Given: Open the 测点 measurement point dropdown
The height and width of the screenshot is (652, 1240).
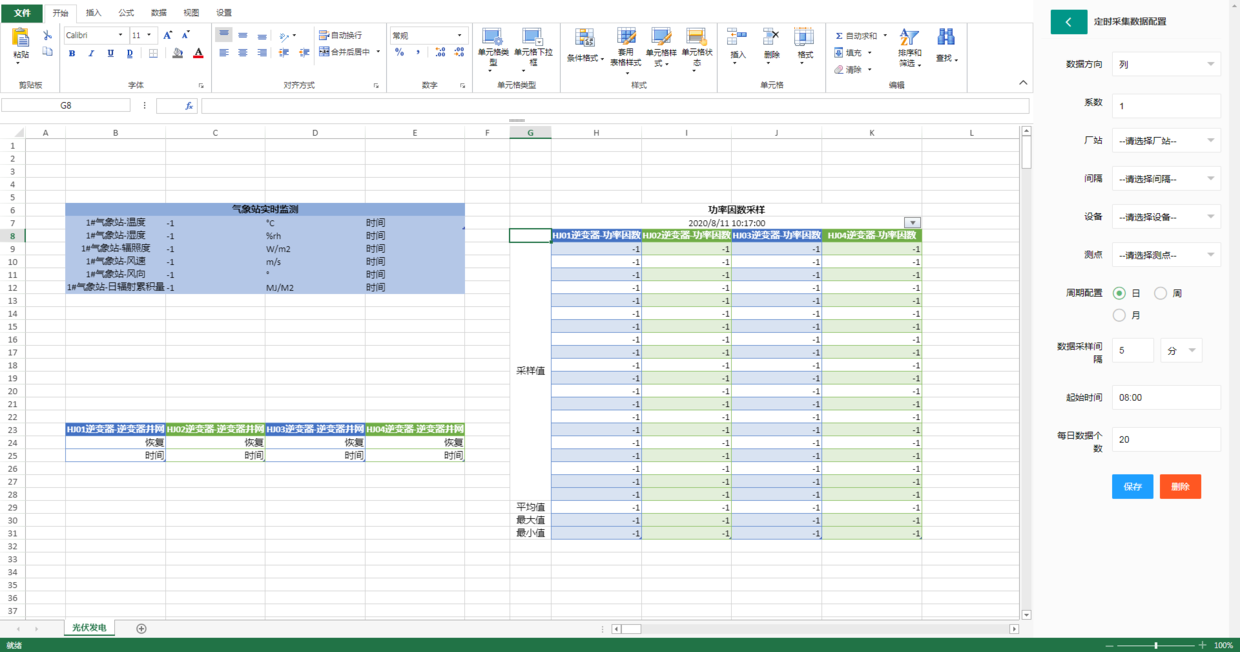Looking at the screenshot, I should (x=1166, y=255).
